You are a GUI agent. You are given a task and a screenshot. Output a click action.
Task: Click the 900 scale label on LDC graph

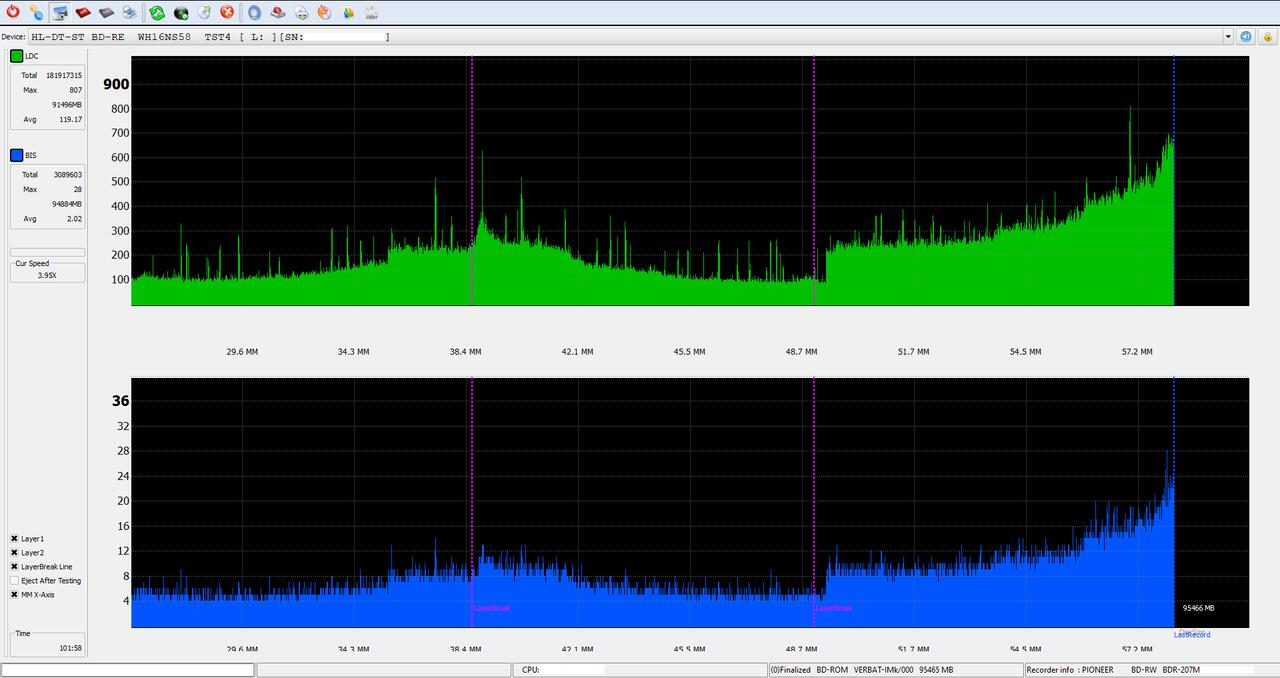(116, 85)
